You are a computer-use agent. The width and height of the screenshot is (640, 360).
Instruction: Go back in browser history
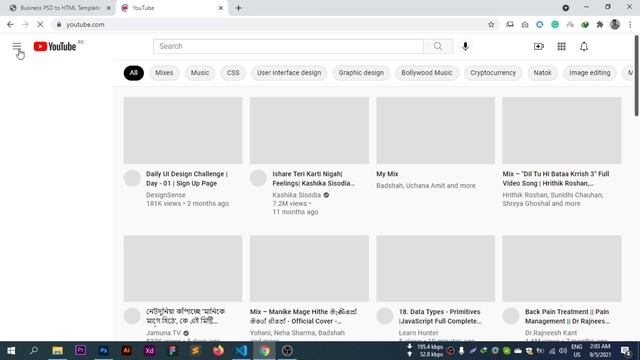10,24
